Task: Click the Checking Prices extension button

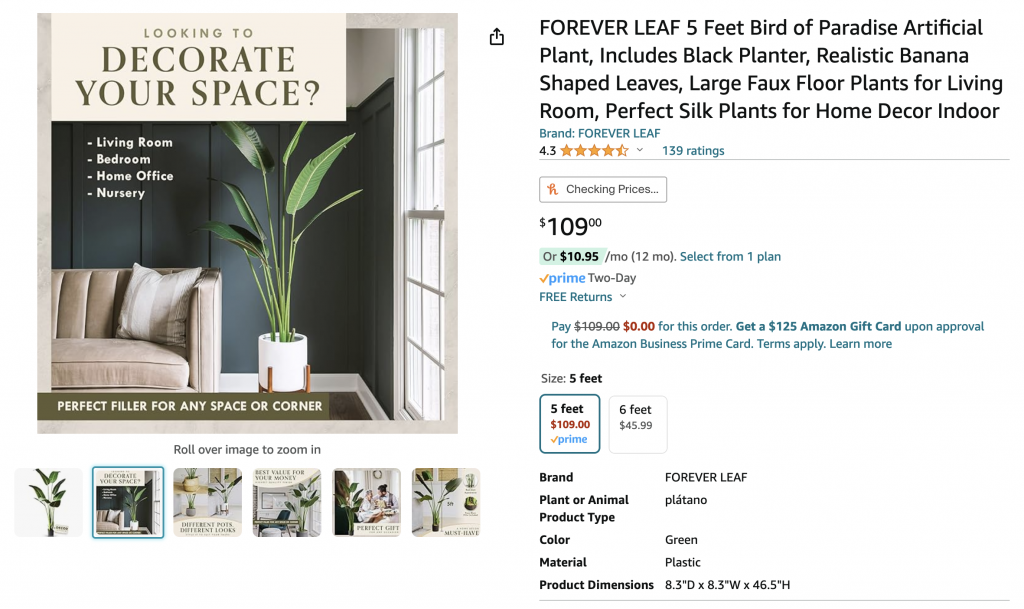Action: click(x=603, y=189)
